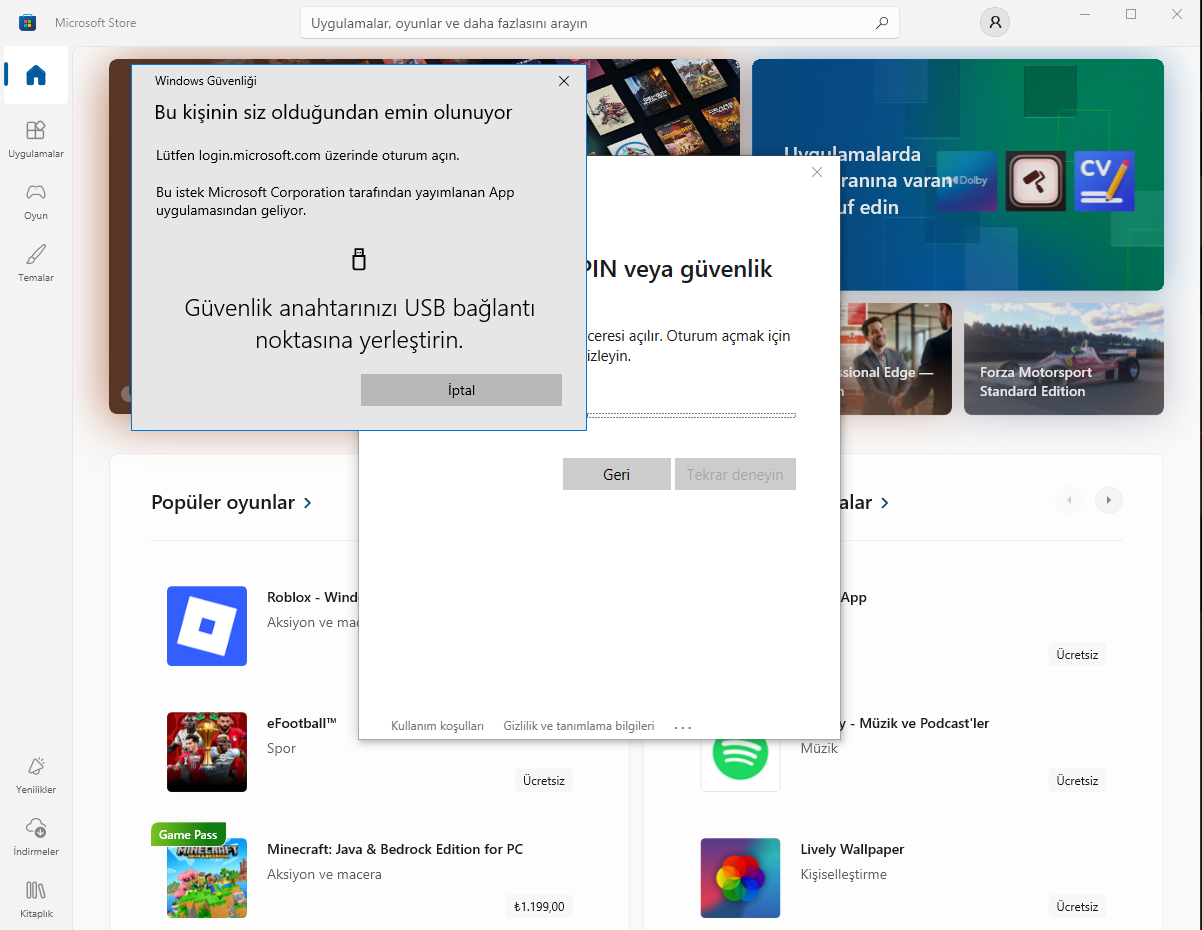Click the Lively Wallpaper title text
Image resolution: width=1202 pixels, height=930 pixels.
click(x=852, y=849)
